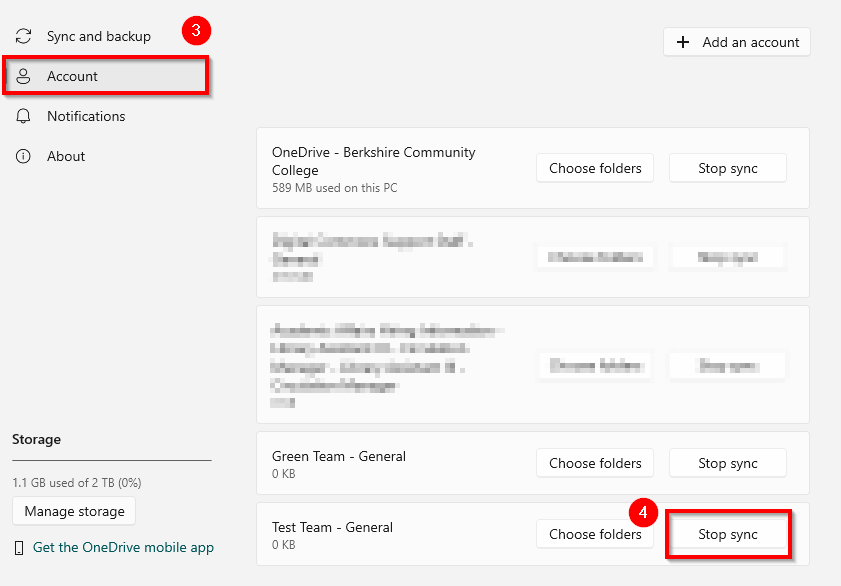
Task: Click the '0 KB' size under Test Team
Action: (x=284, y=545)
